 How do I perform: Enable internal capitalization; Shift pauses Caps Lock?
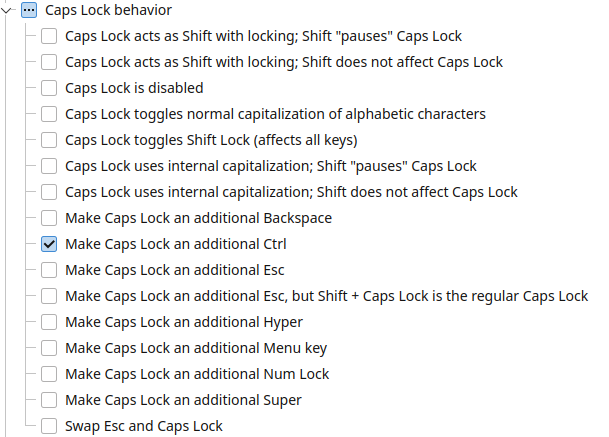tap(49, 167)
